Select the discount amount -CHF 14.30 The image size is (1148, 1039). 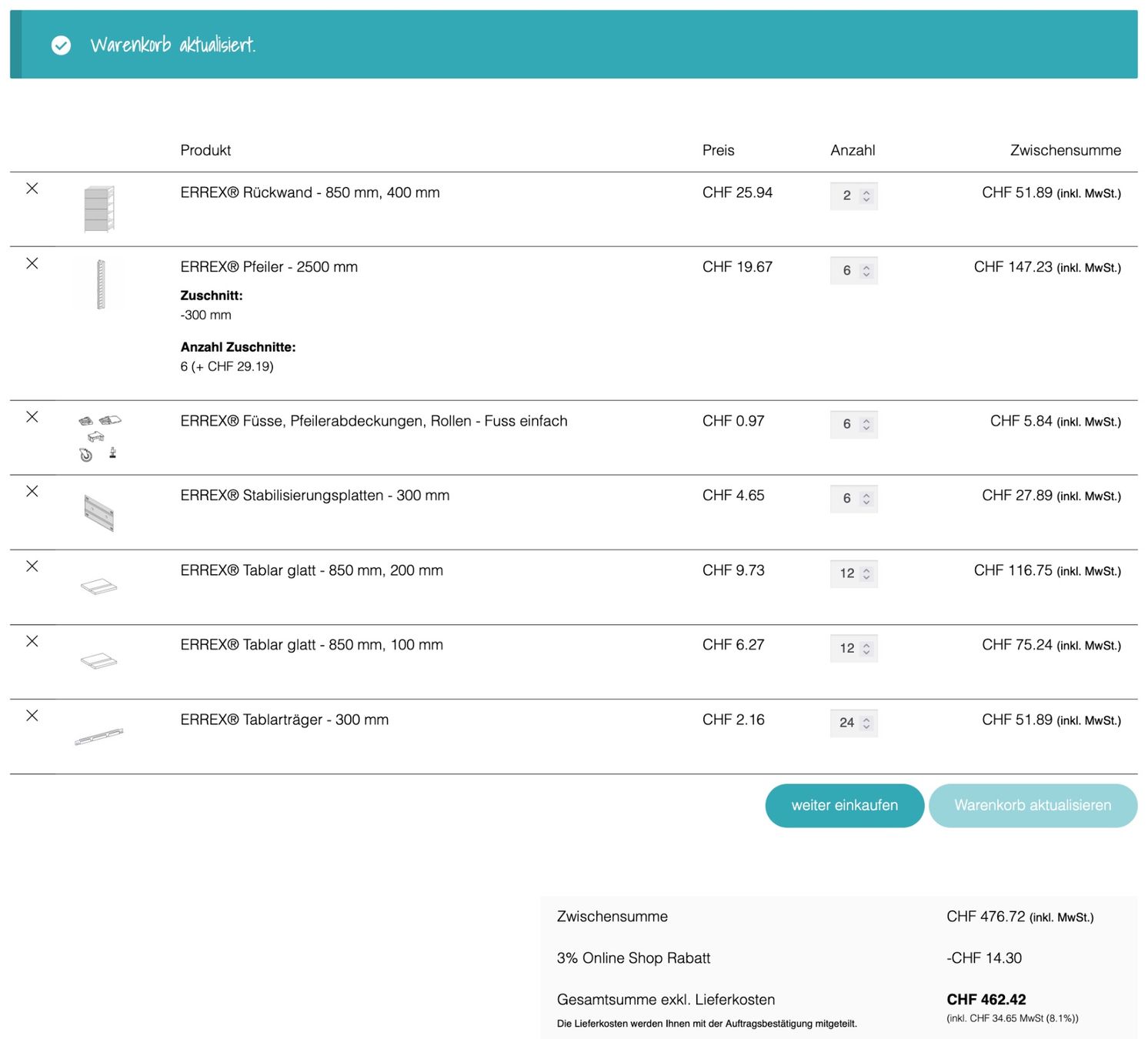(984, 958)
